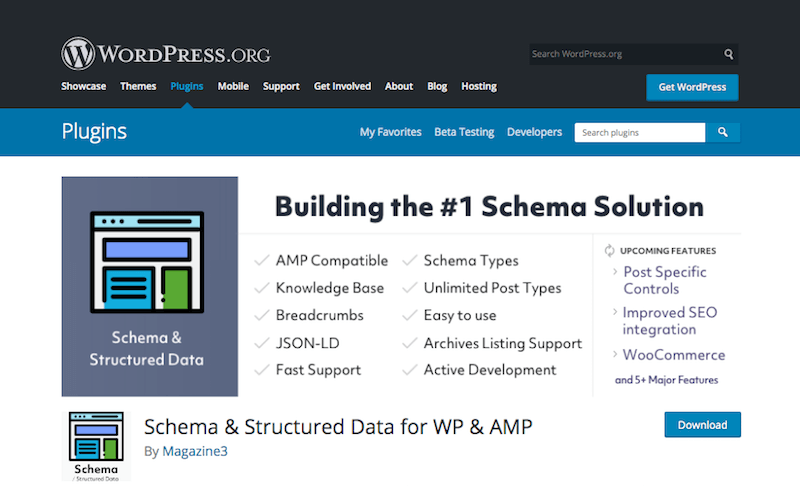This screenshot has width=800, height=493.
Task: Click the Fast Support feature text
Action: [318, 370]
